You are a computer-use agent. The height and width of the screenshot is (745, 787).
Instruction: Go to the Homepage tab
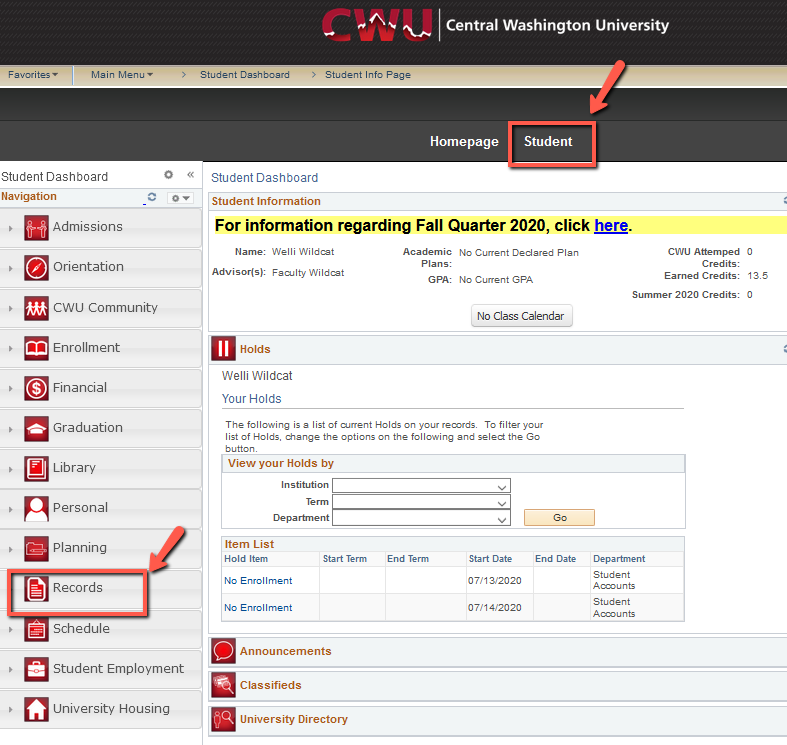coord(464,142)
